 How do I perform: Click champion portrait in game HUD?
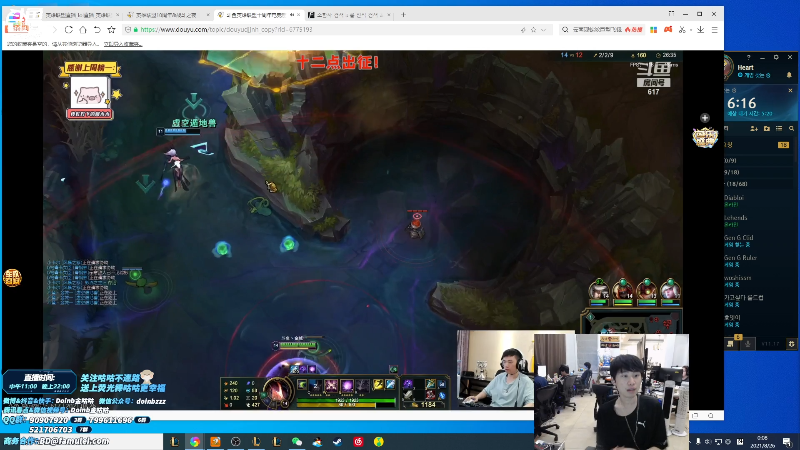[278, 391]
